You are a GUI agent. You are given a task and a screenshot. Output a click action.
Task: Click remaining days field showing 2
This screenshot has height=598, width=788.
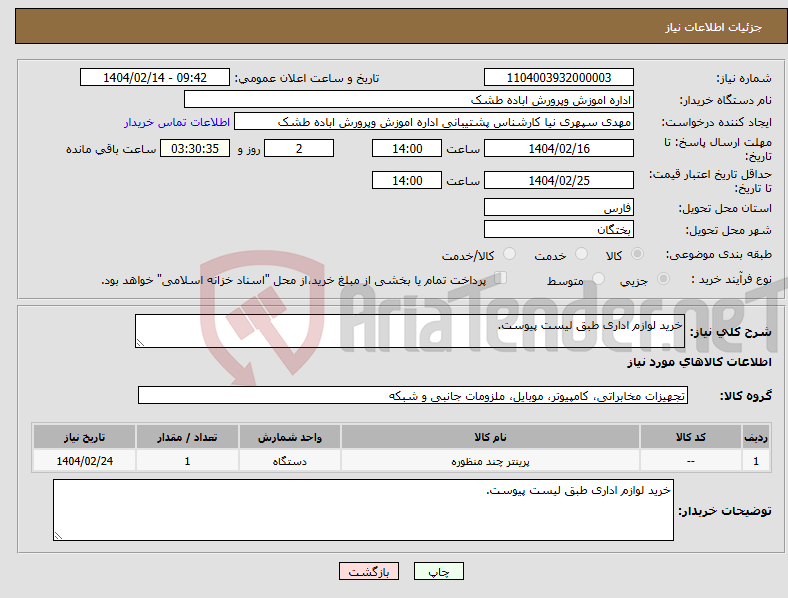(299, 148)
